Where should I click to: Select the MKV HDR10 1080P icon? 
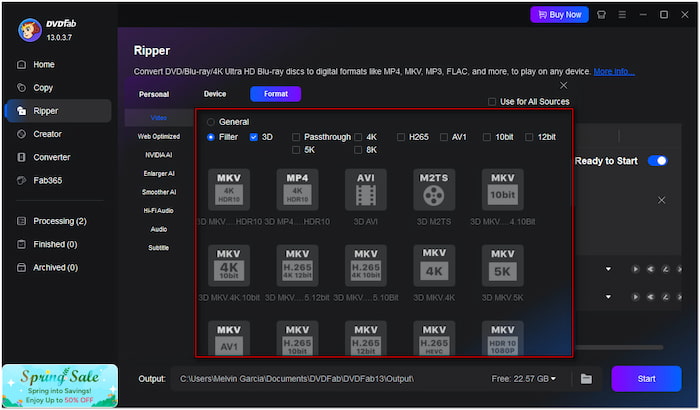point(503,338)
